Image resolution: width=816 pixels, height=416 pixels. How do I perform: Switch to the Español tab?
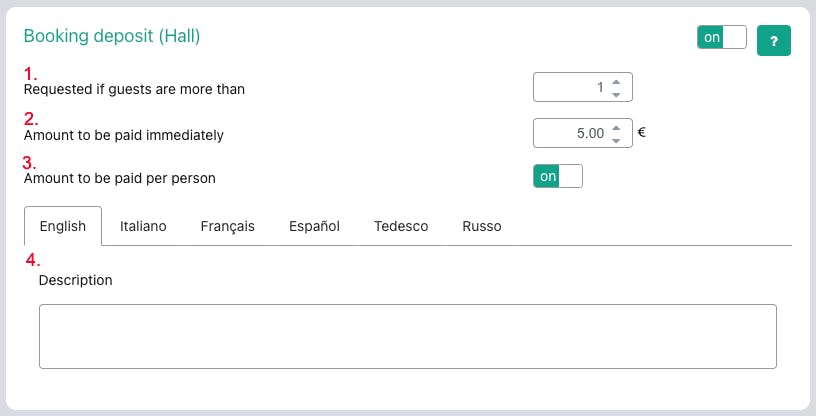point(314,226)
